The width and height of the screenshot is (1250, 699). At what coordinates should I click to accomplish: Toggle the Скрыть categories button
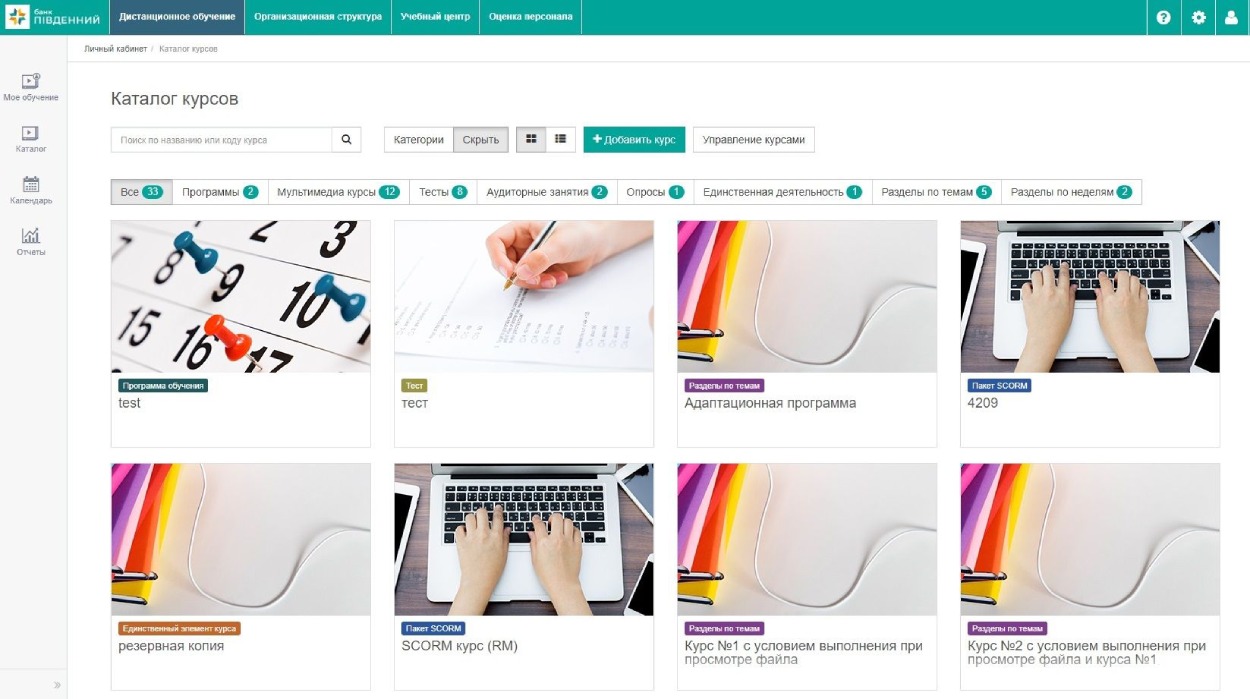tap(481, 140)
